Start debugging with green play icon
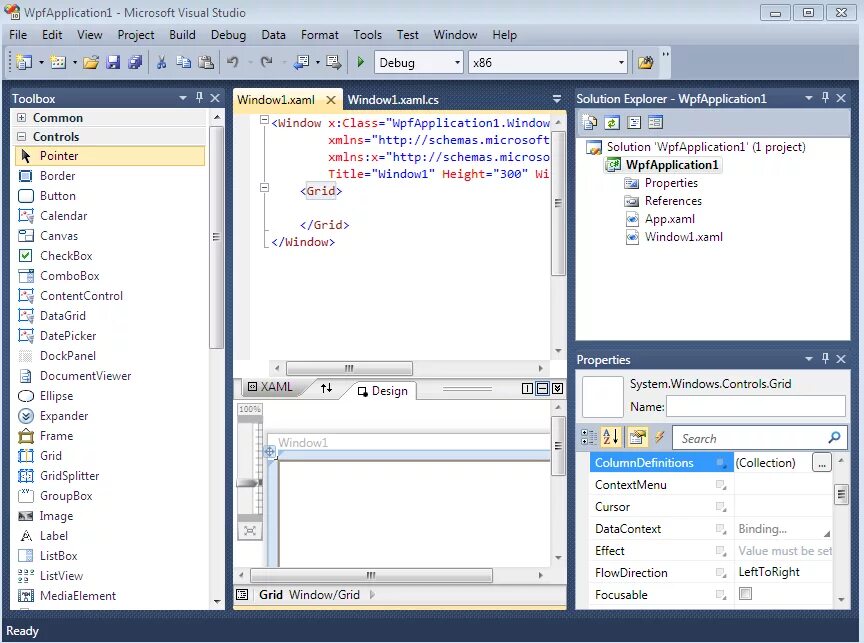This screenshot has width=864, height=643. tap(360, 62)
